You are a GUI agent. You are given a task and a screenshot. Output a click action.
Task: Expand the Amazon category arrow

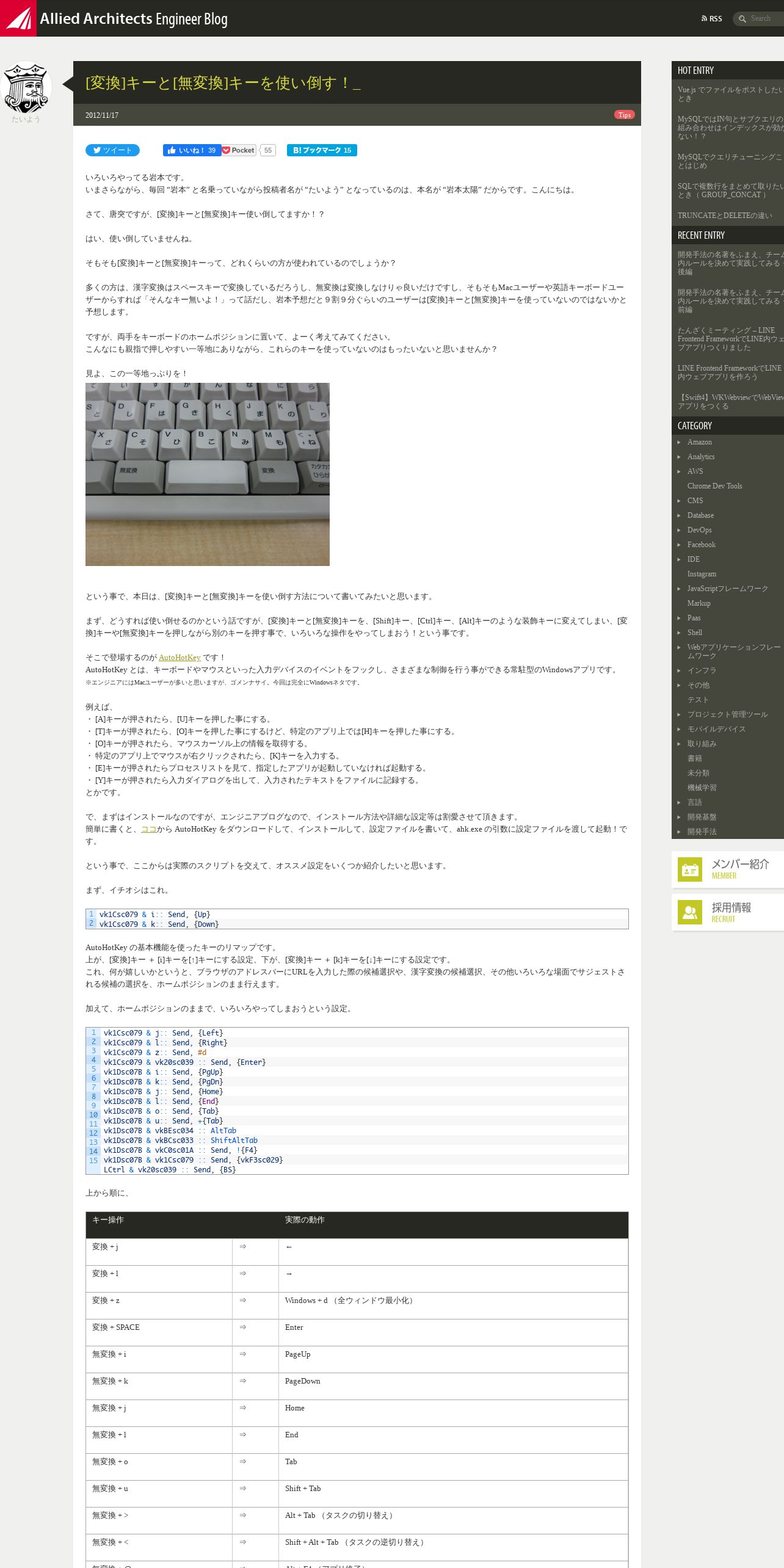click(679, 442)
